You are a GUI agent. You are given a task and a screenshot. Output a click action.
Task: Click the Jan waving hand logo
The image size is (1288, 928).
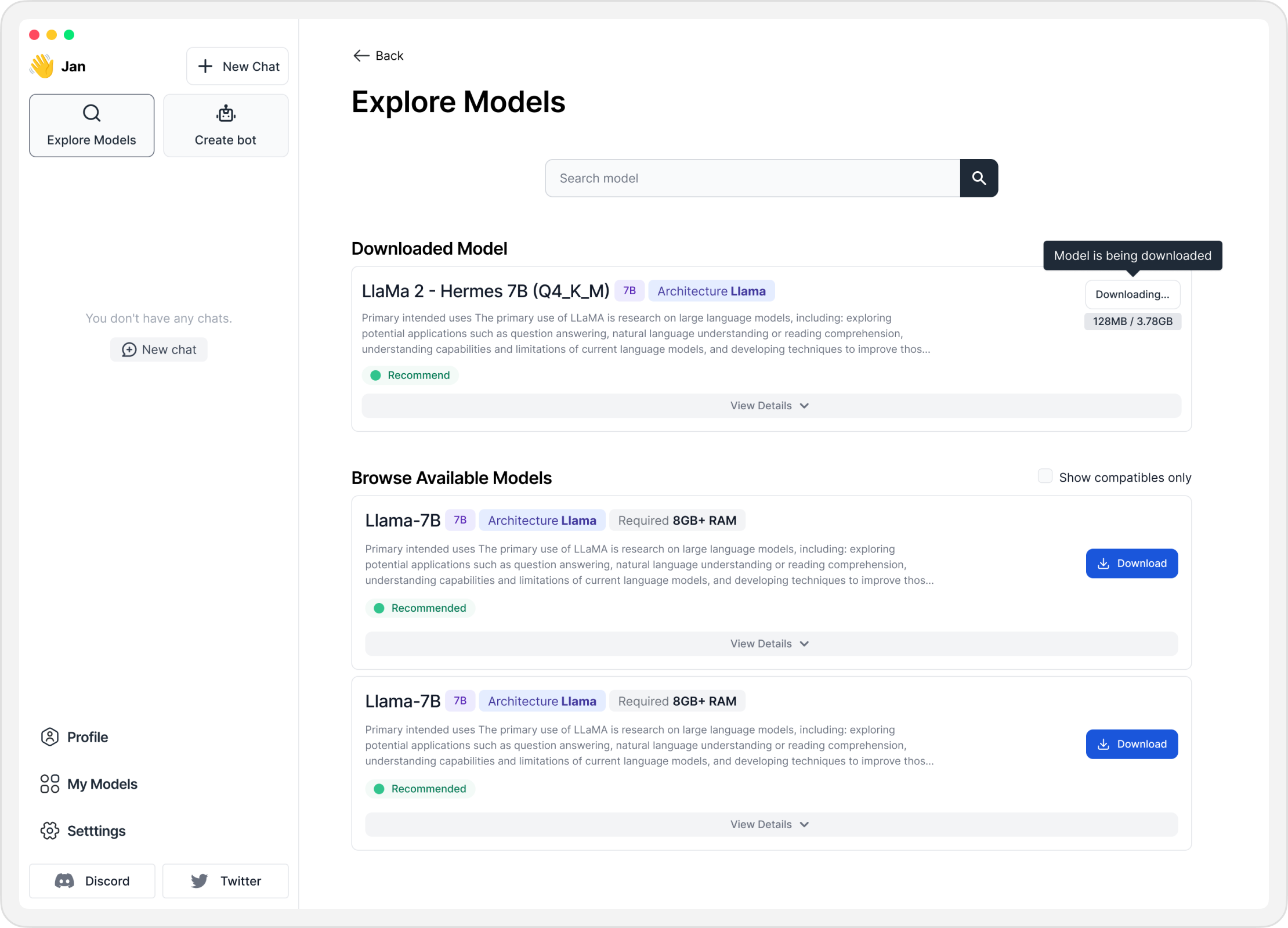(x=42, y=66)
